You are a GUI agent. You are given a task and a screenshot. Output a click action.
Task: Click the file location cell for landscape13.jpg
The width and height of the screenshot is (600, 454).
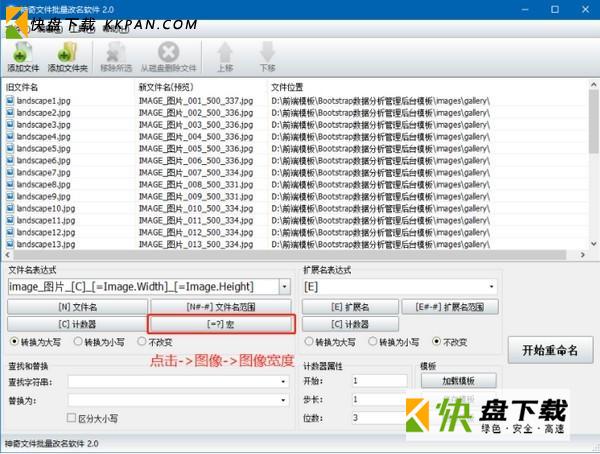coord(380,244)
